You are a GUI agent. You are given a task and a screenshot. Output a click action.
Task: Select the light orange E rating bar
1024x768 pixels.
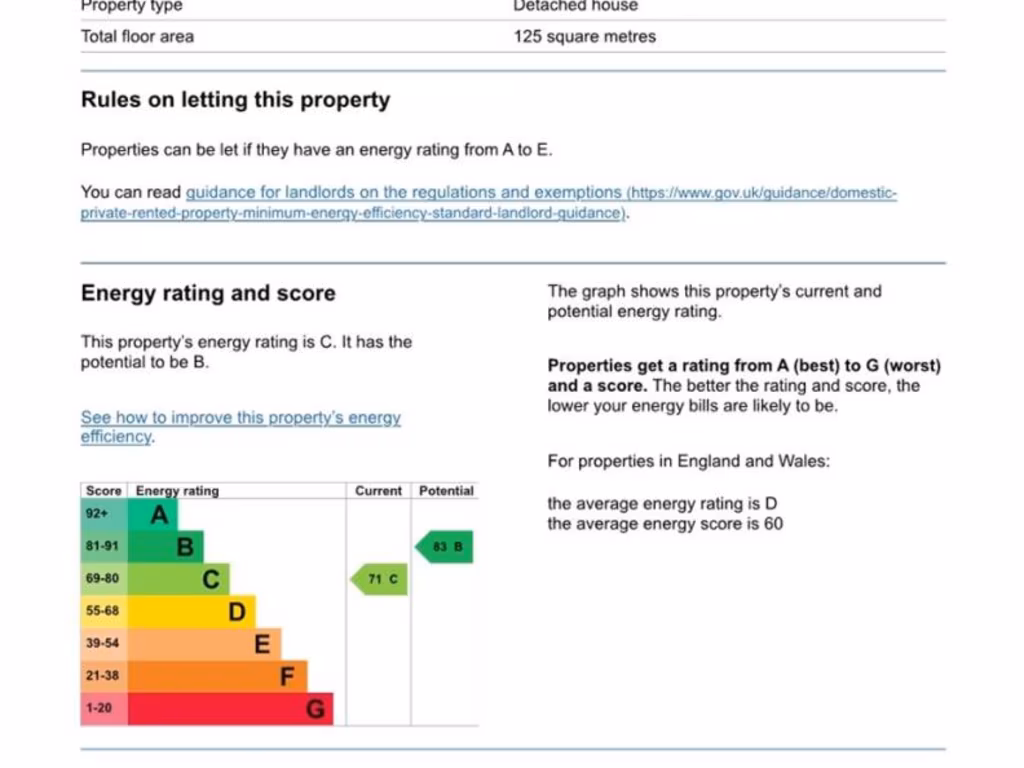(x=205, y=643)
